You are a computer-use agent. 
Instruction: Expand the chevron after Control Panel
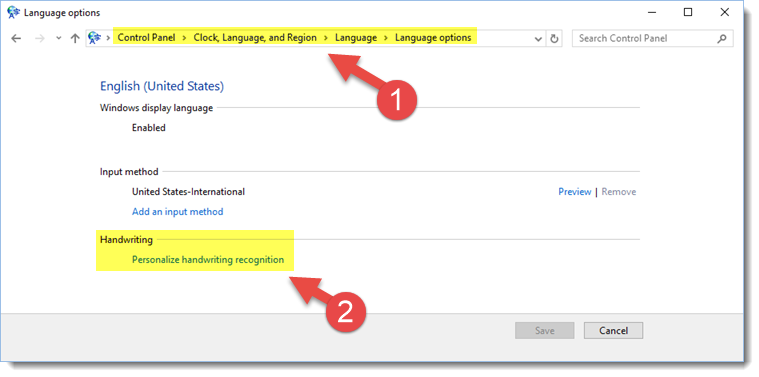click(x=185, y=38)
